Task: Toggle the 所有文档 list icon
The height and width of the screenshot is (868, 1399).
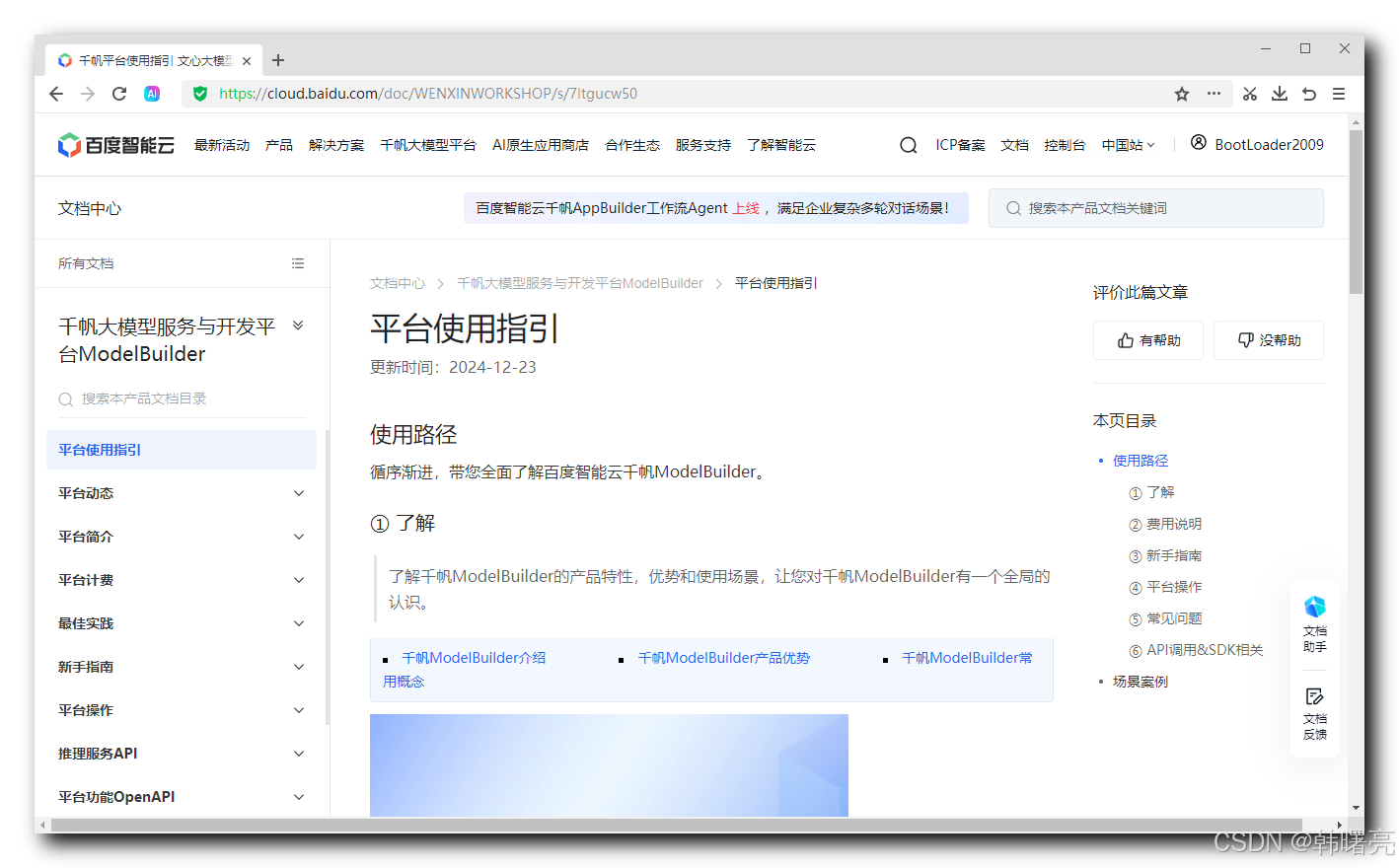Action: [298, 263]
